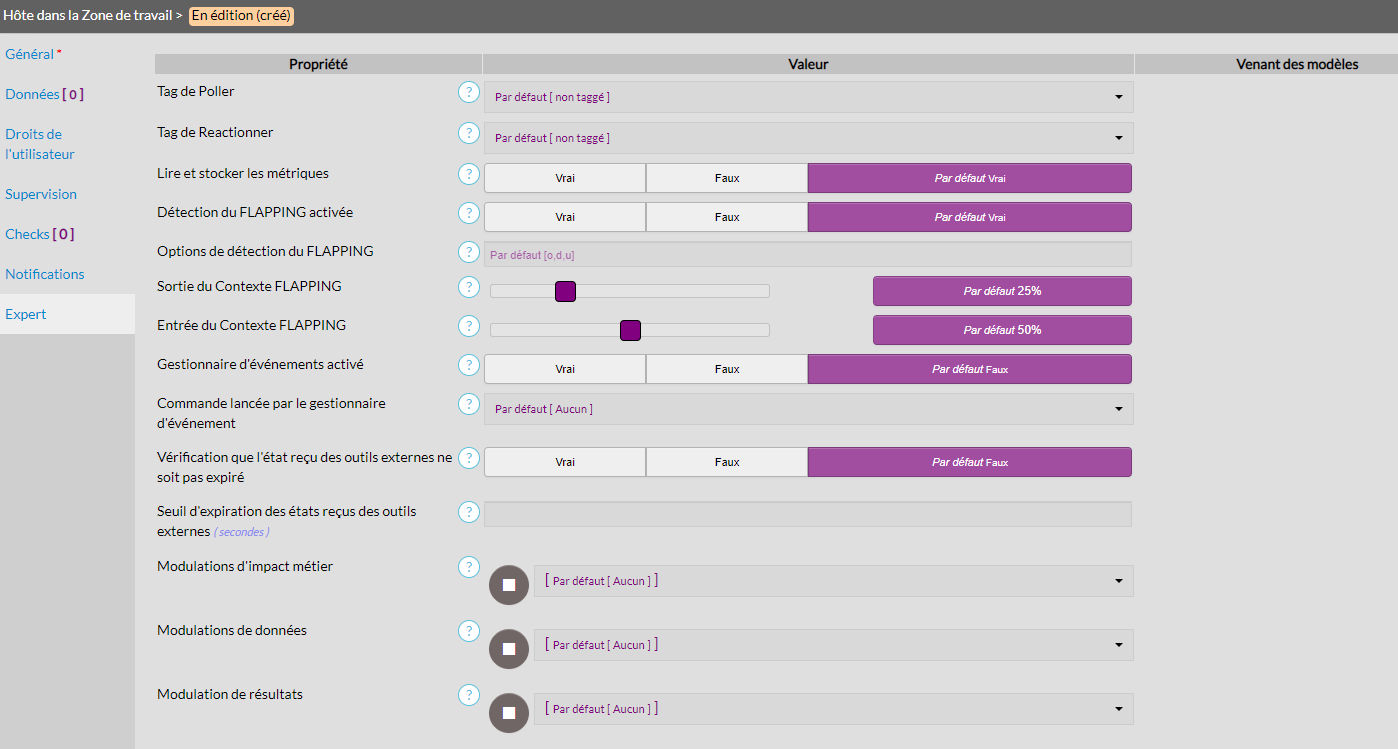Click help icon for Tag de Poller
This screenshot has width=1398, height=749.
[x=468, y=92]
